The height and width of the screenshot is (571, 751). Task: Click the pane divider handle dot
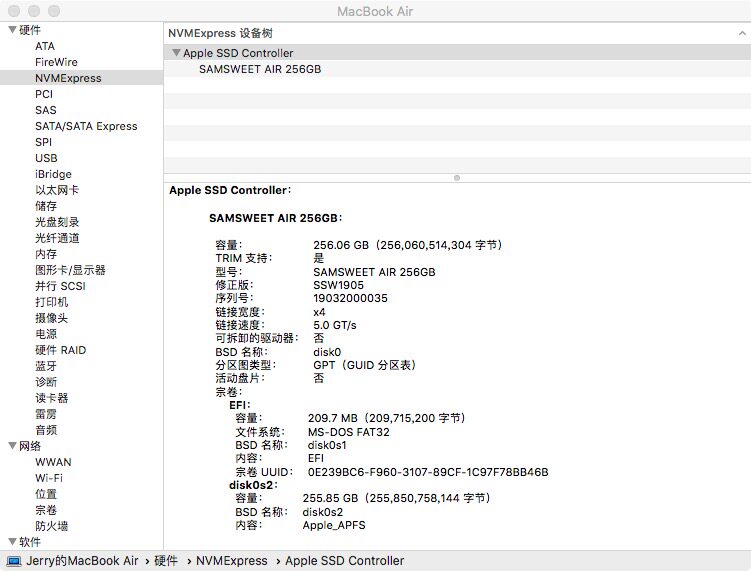tap(457, 178)
